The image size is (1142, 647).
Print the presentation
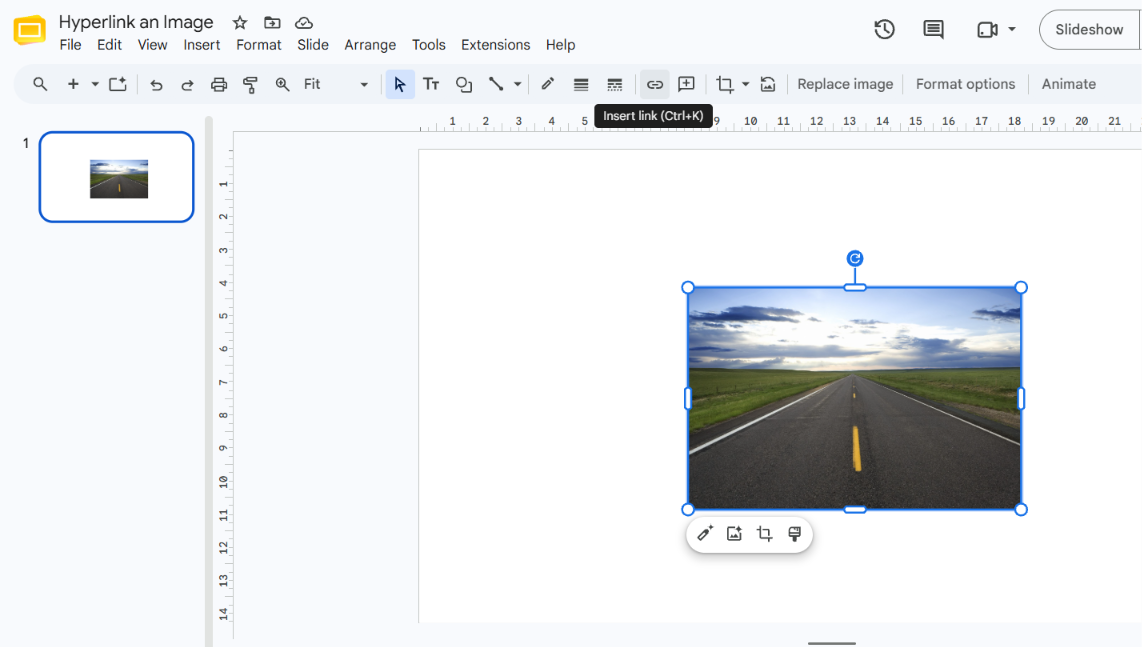pyautogui.click(x=218, y=85)
